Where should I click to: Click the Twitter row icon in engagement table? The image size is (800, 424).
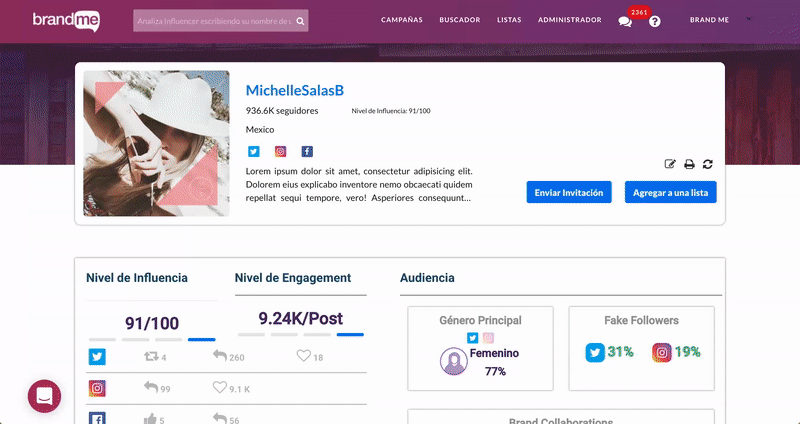97,356
